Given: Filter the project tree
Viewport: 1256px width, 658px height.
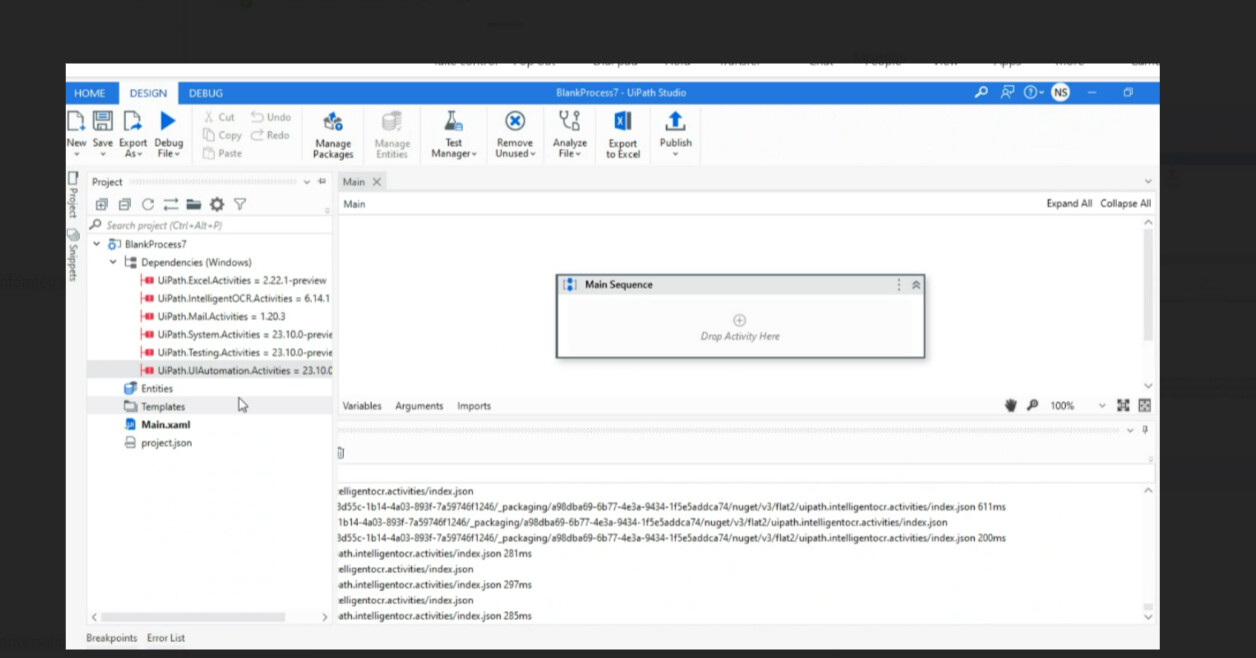Looking at the screenshot, I should (x=240, y=203).
